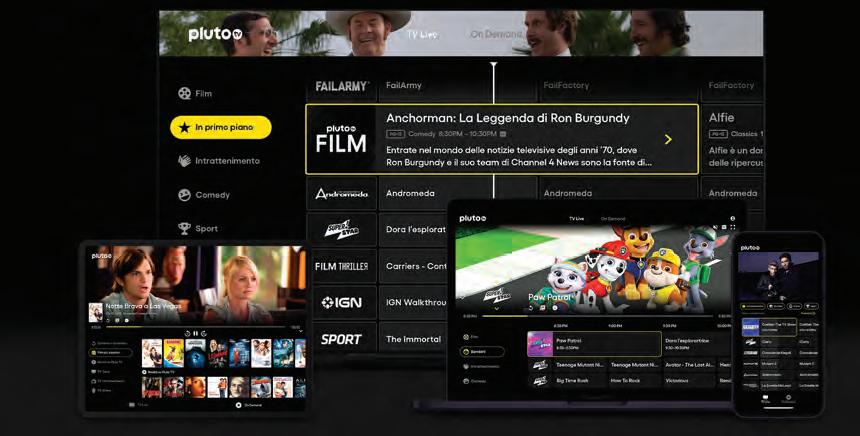Select the In primo piano category
Image resolution: width=860 pixels, height=436 pixels.
point(220,127)
